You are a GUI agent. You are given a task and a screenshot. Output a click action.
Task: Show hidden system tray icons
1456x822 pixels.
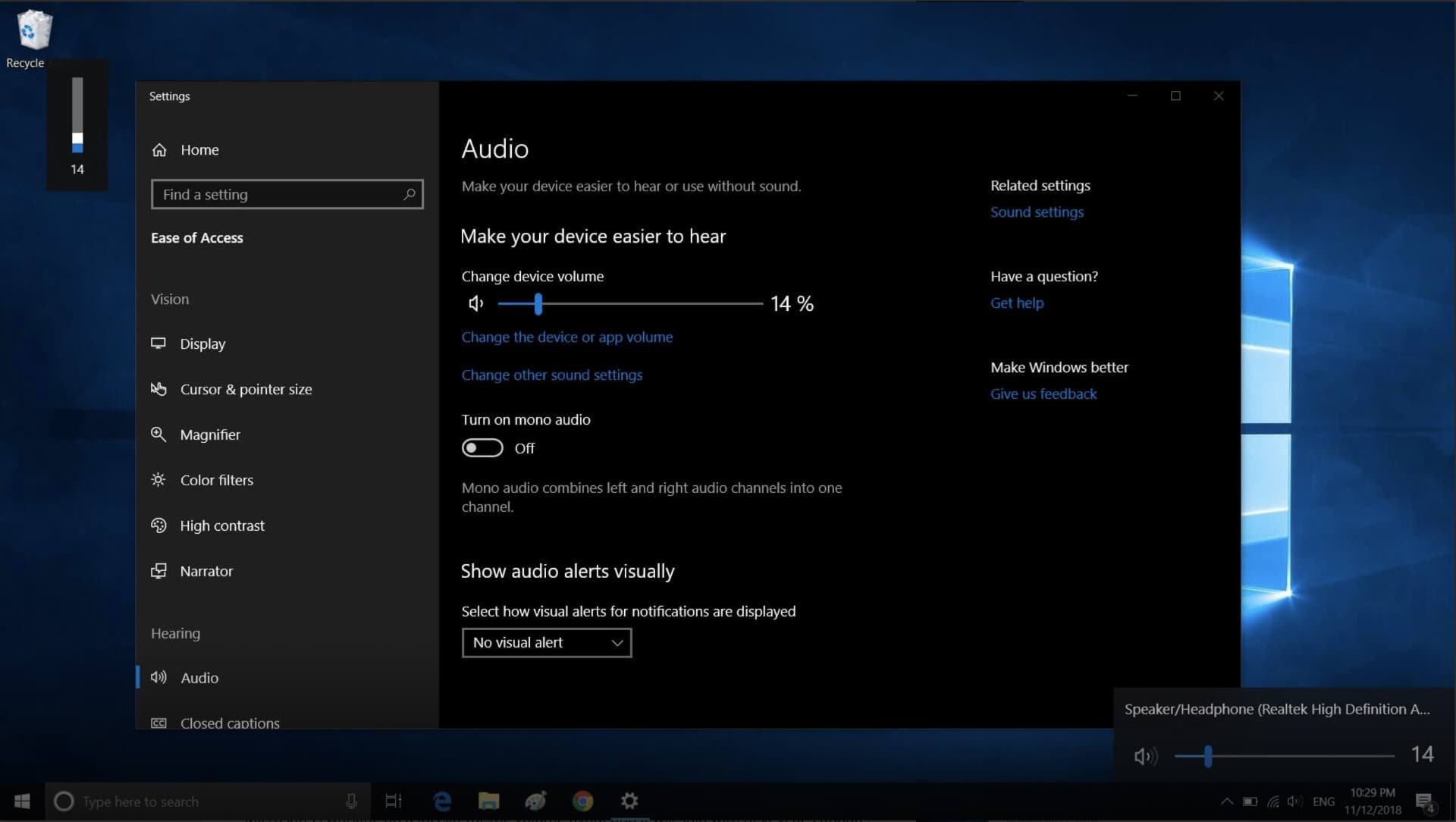(x=1226, y=802)
